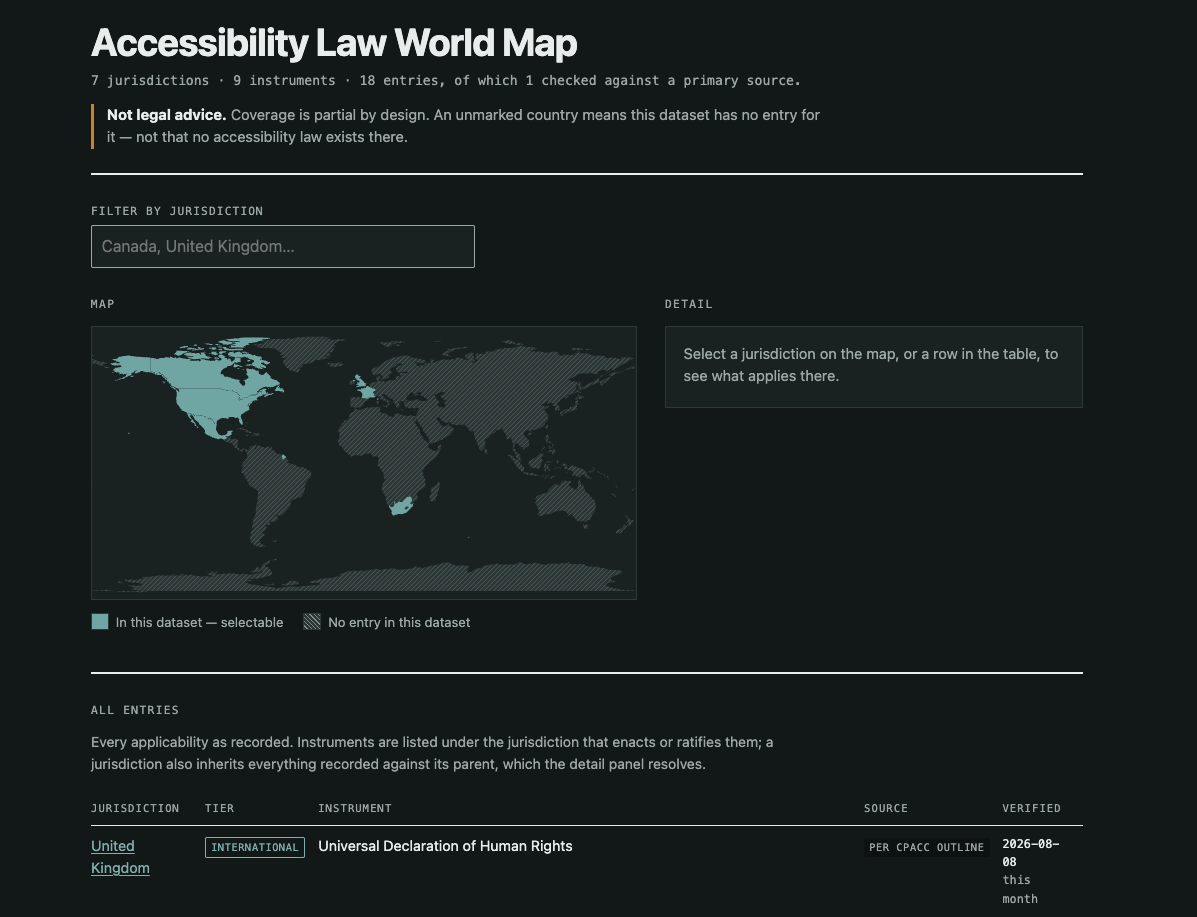Click the hatched 'No entry' legend swatch
The image size is (1197, 917).
[311, 622]
